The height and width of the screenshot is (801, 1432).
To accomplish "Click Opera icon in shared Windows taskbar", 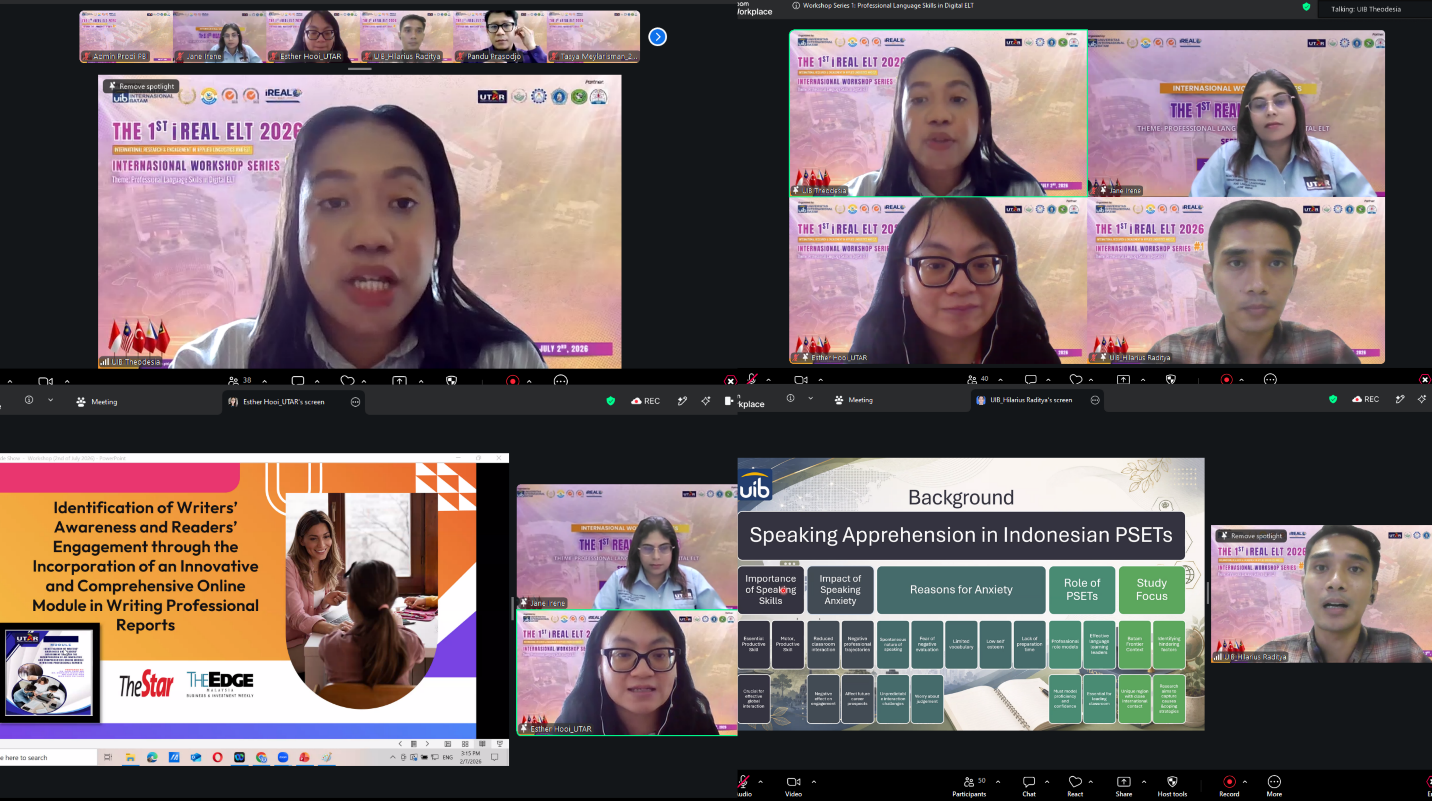I will [x=218, y=758].
